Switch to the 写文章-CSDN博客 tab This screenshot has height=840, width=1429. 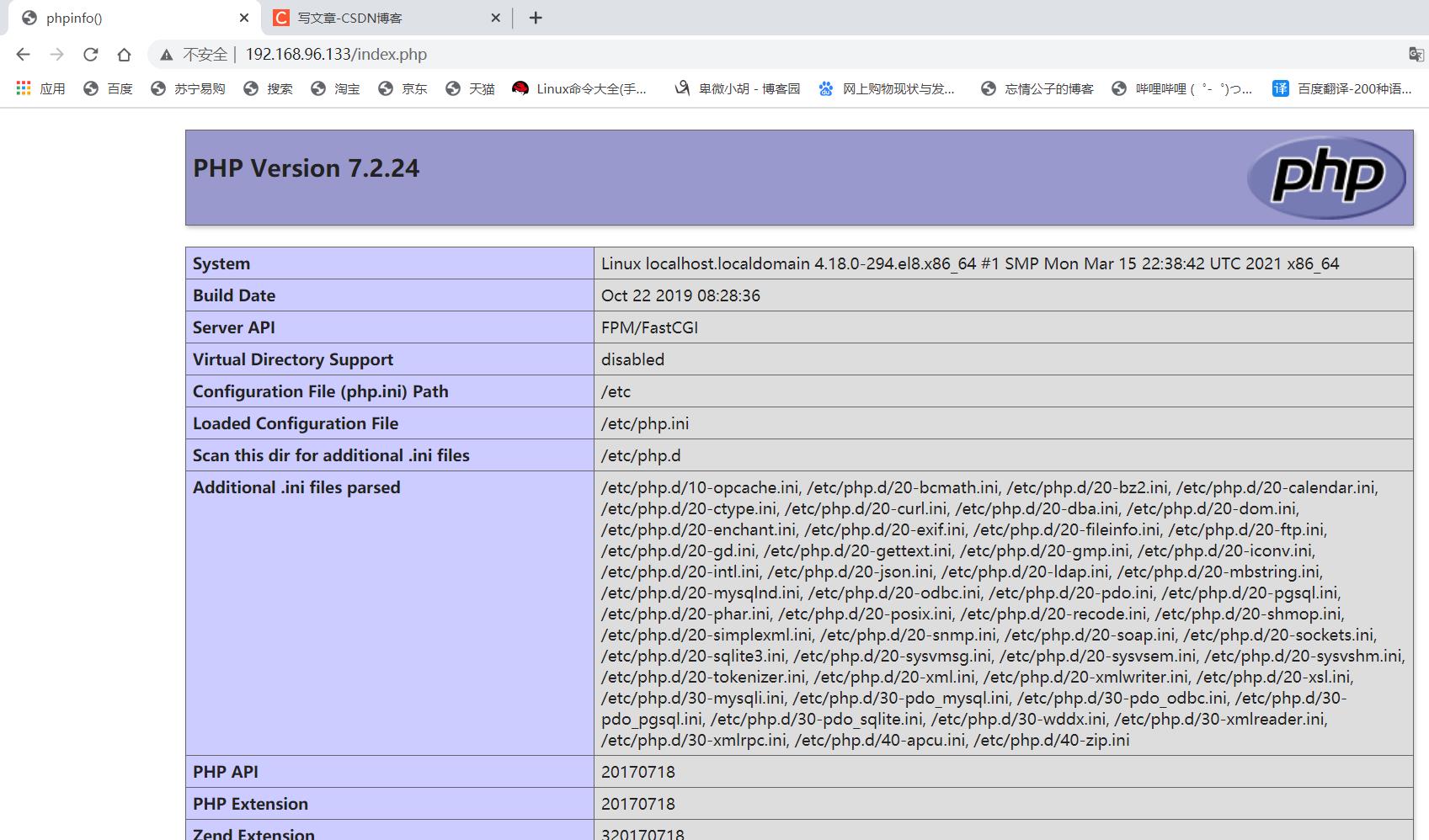coord(387,18)
